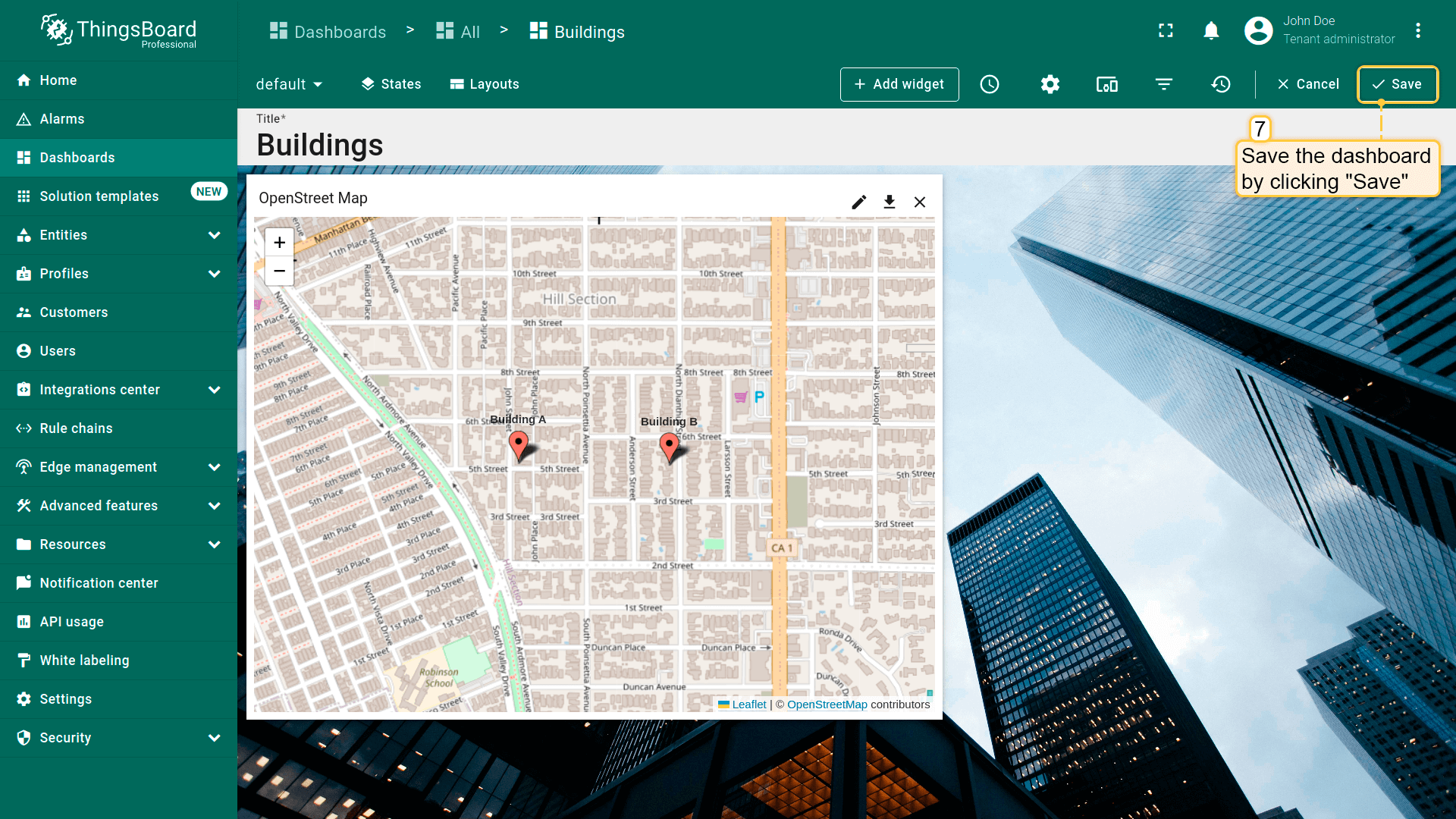Open the Rule chains menu item
The width and height of the screenshot is (1456, 819).
(76, 428)
